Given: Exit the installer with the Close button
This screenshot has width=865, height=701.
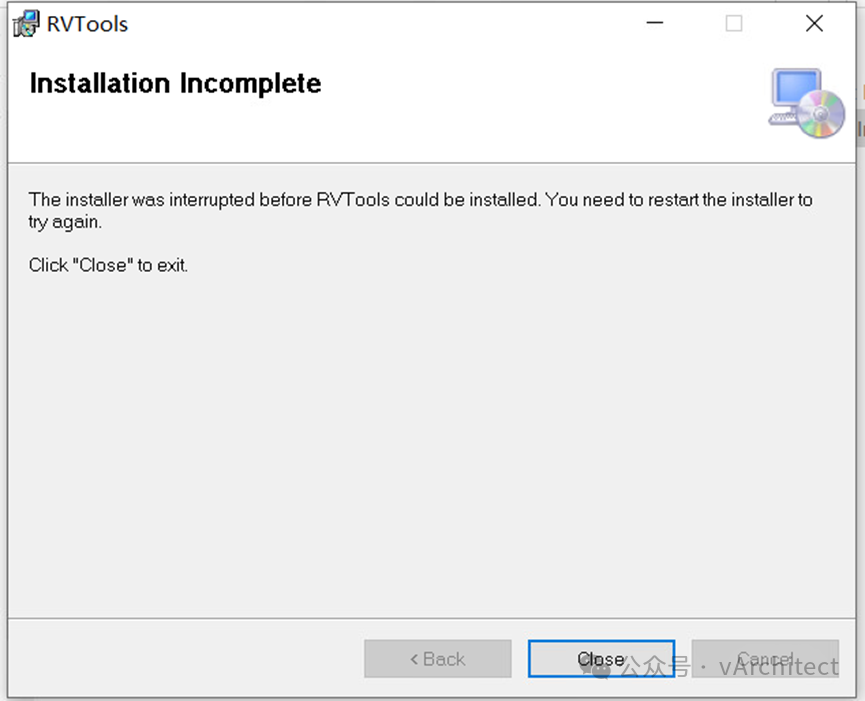Looking at the screenshot, I should coord(601,659).
